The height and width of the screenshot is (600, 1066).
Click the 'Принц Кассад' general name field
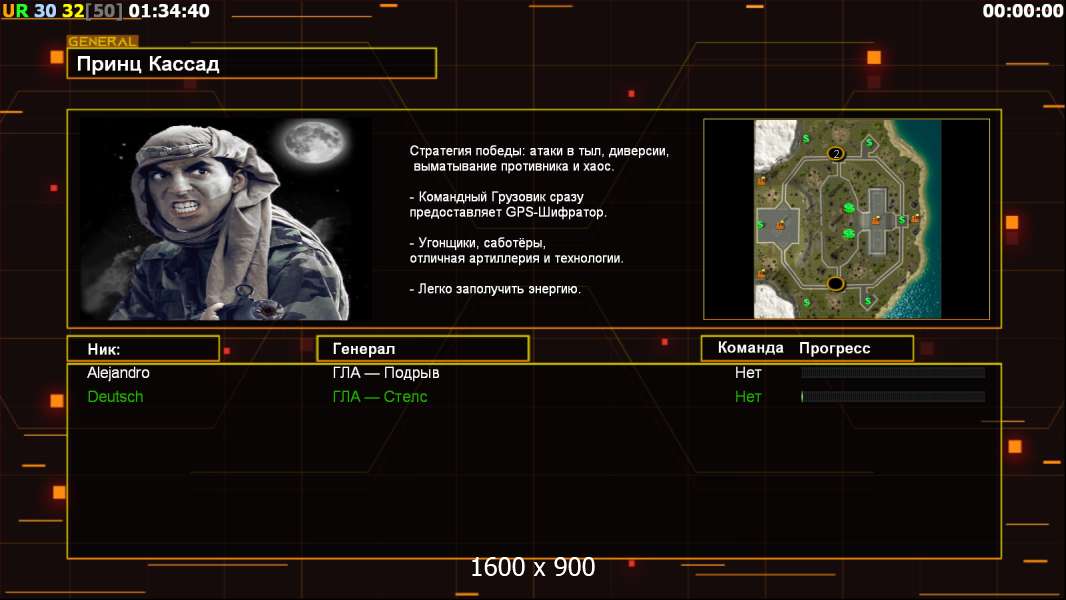click(x=251, y=64)
